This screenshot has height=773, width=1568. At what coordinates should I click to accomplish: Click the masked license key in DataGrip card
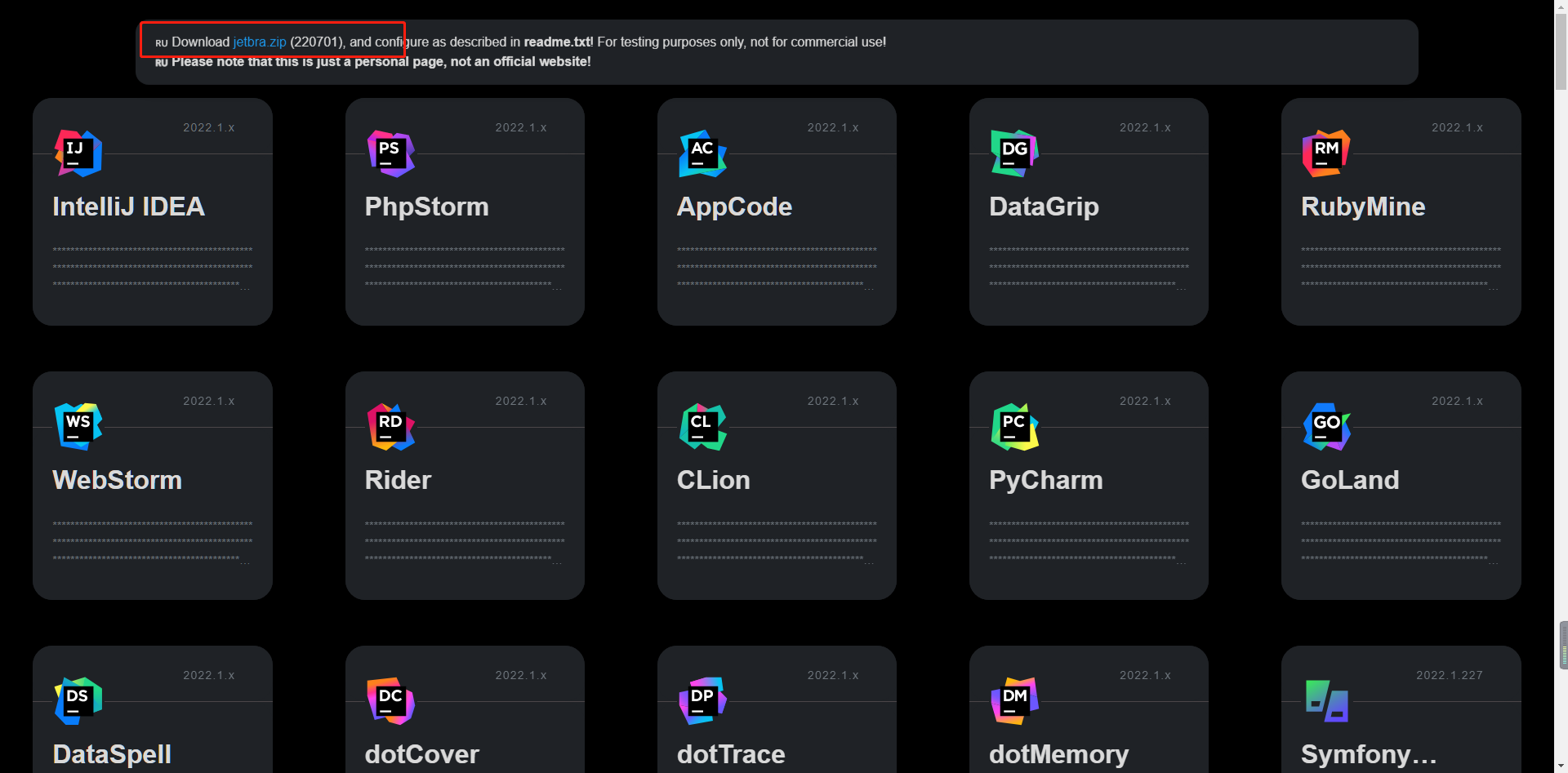(x=1089, y=268)
